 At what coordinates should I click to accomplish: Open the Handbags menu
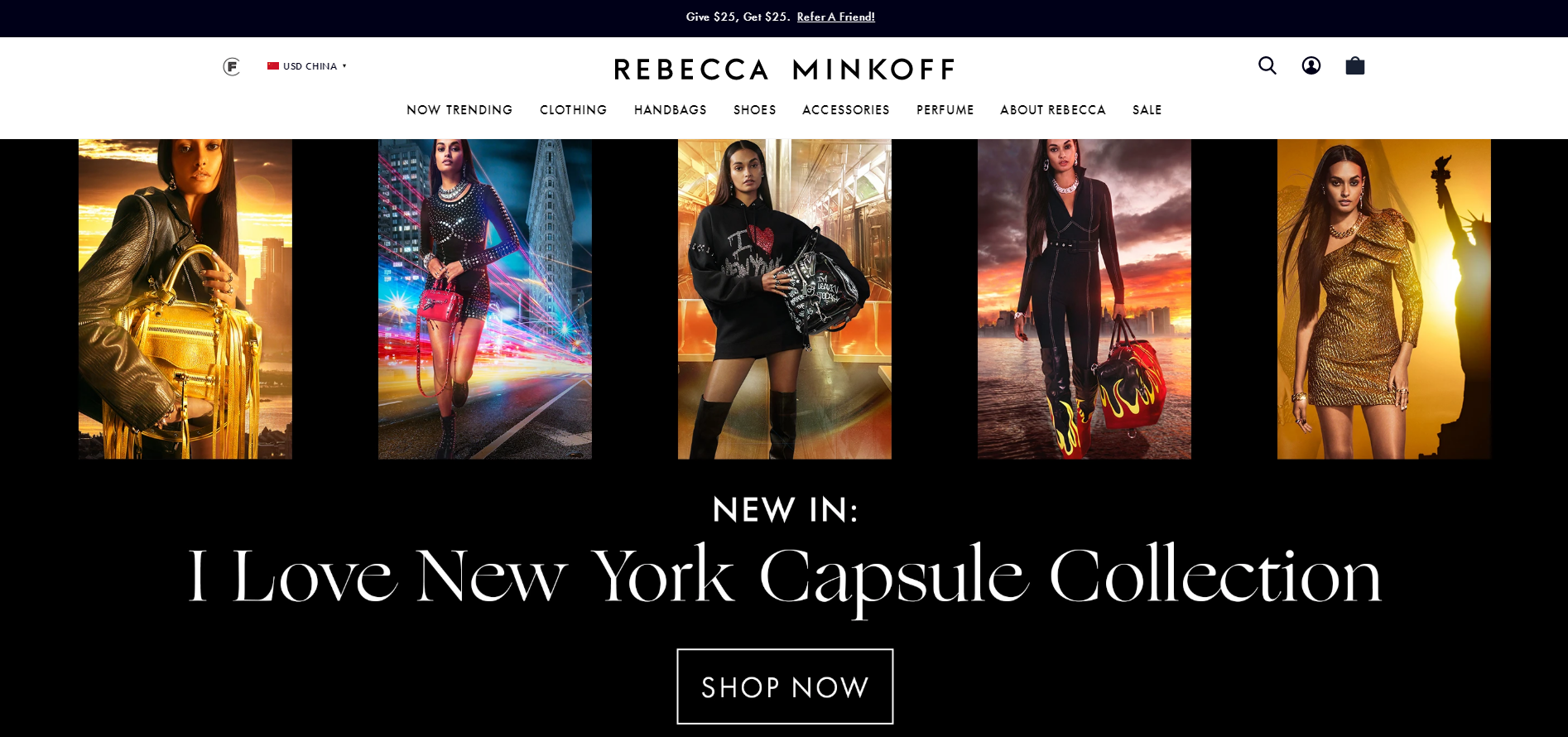coord(671,110)
